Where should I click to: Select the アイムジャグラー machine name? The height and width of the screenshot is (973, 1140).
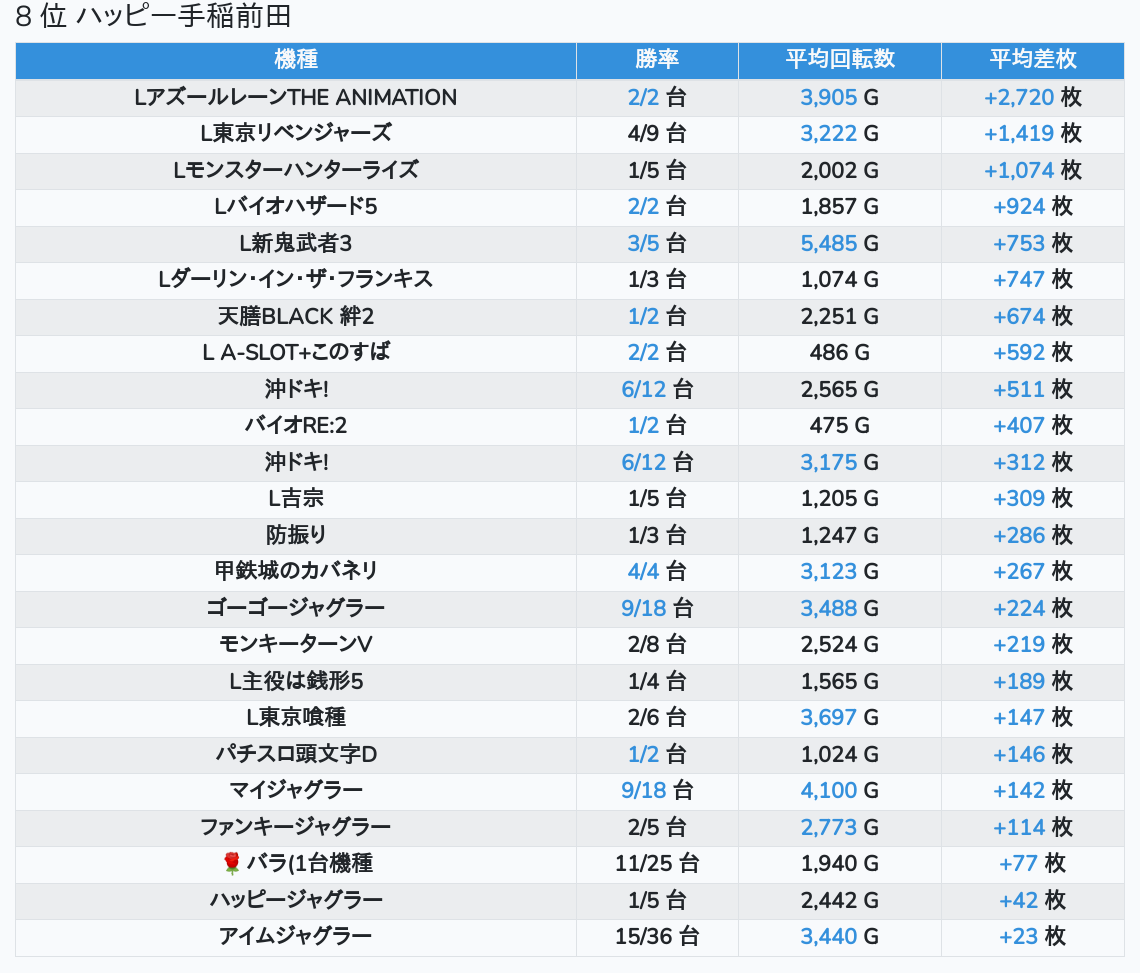click(x=296, y=937)
